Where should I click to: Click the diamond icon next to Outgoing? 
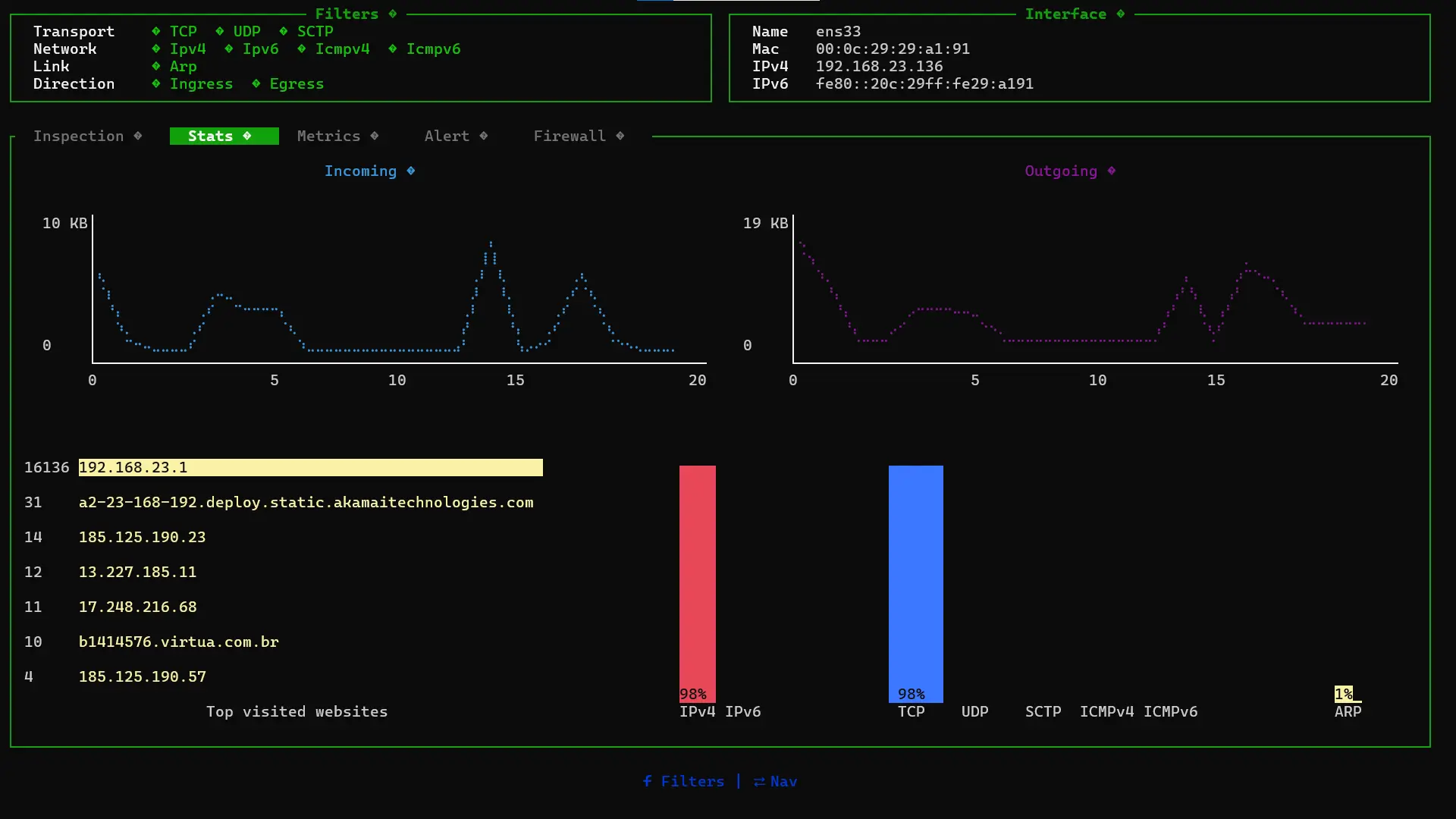pos(1112,171)
